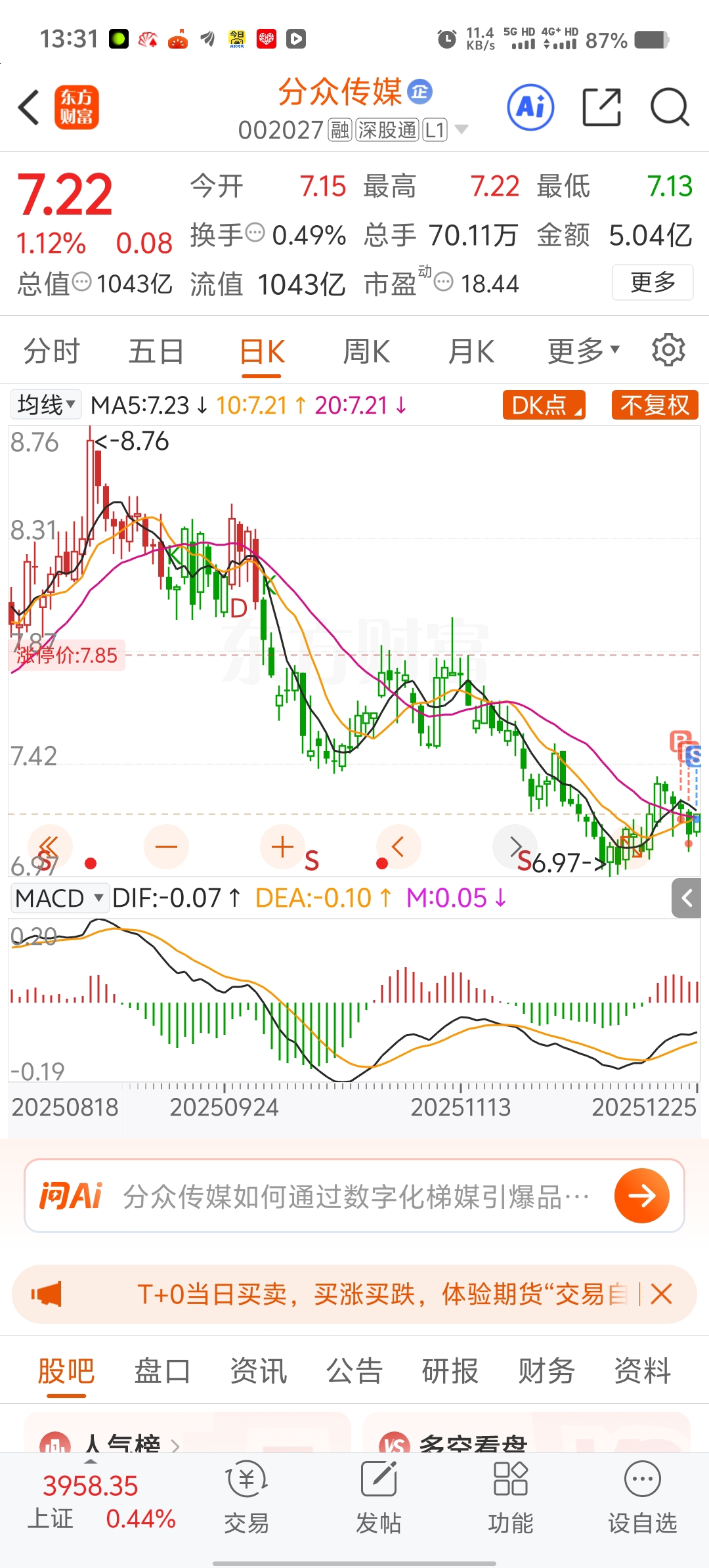The image size is (709, 1568).
Task: Open the search magnifier icon
Action: pyautogui.click(x=670, y=107)
